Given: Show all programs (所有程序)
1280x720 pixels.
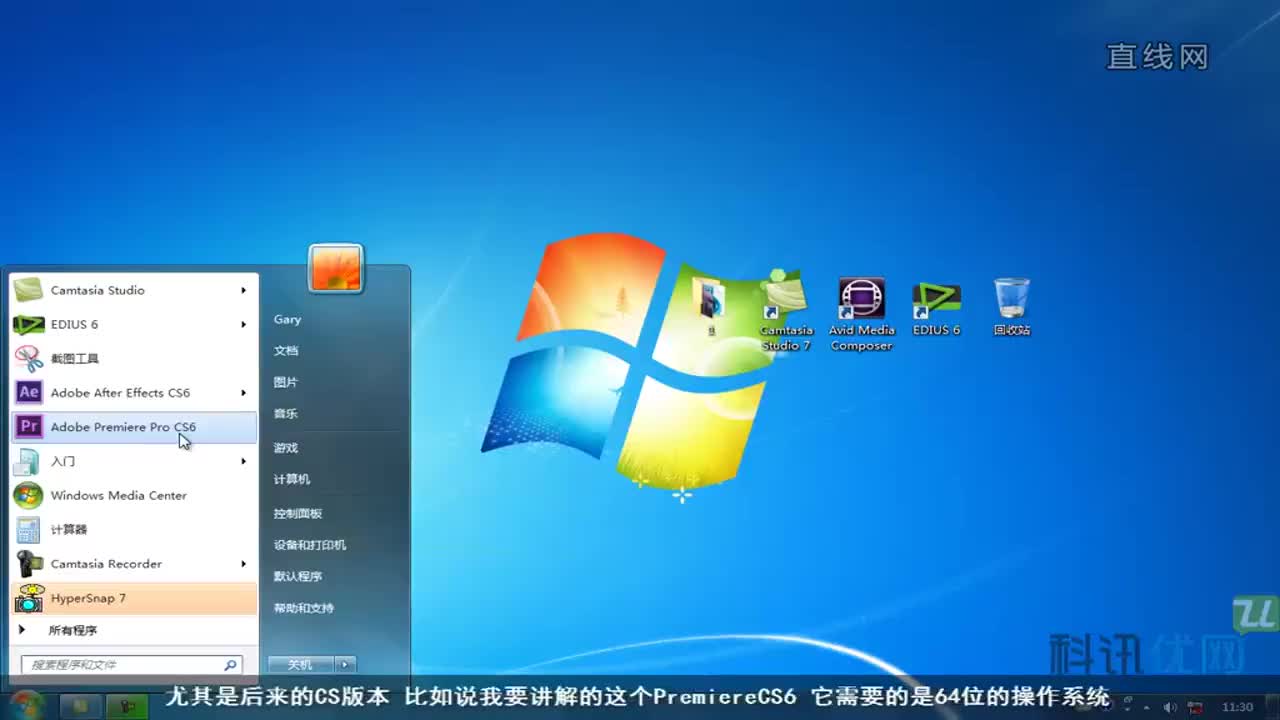Looking at the screenshot, I should coord(72,631).
